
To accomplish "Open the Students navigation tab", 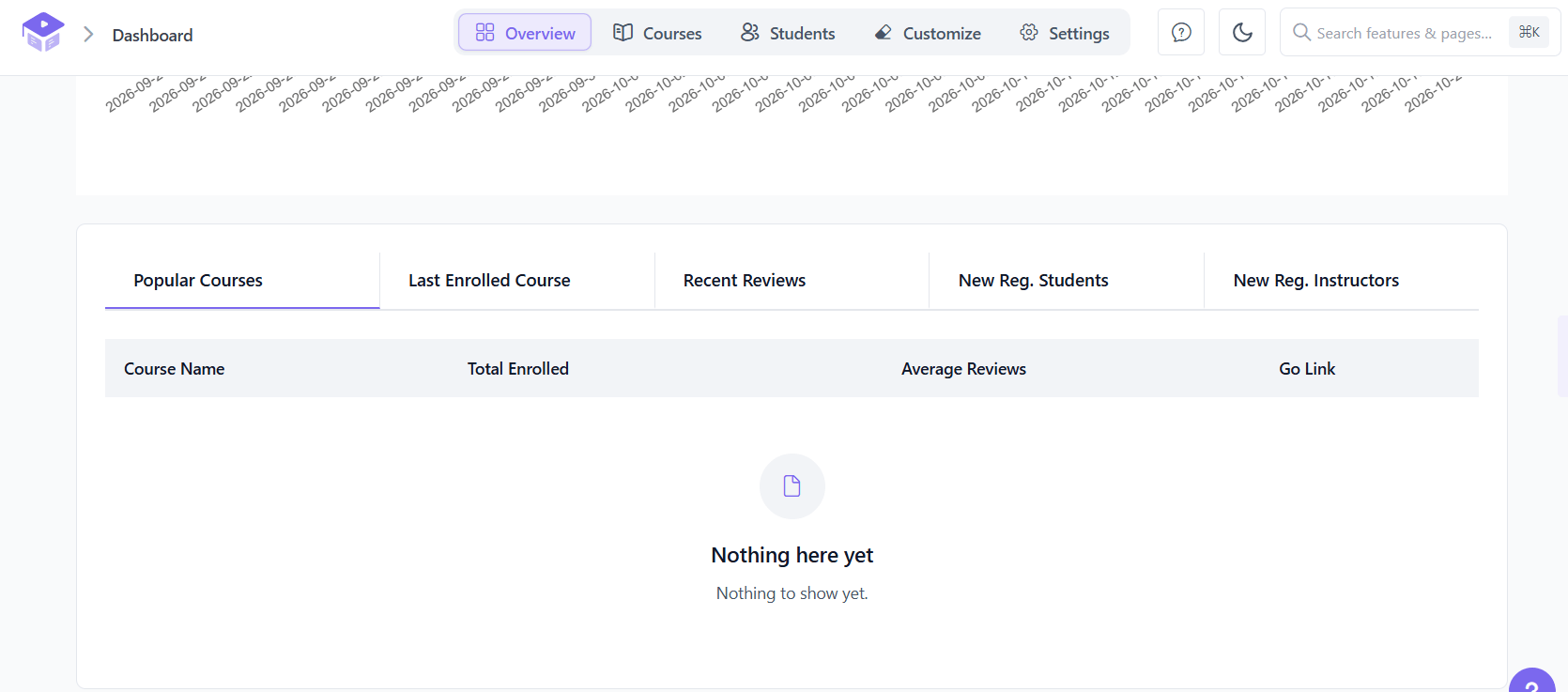I will tap(788, 33).
